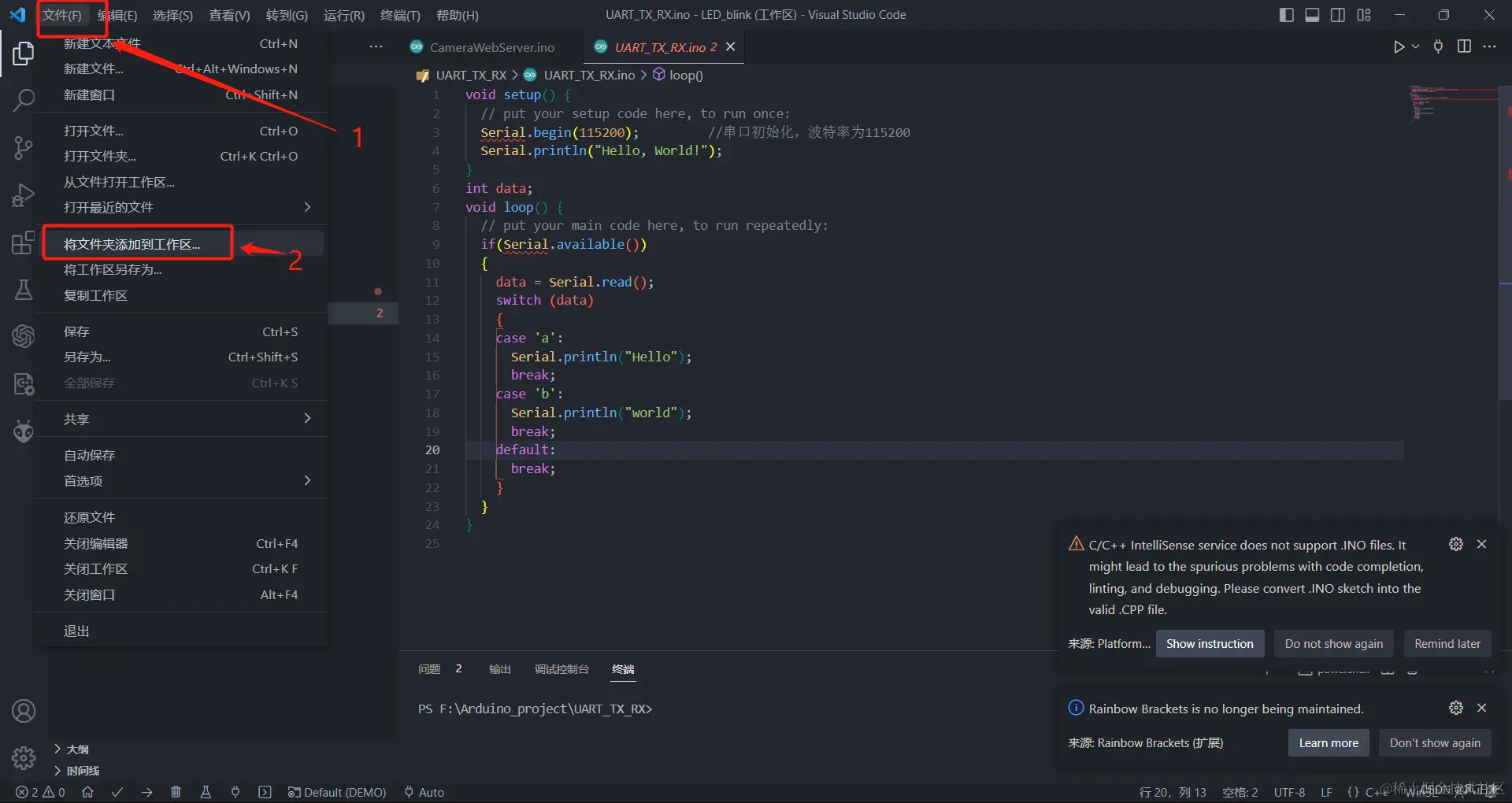
Task: Open the Extensions view icon
Action: click(24, 242)
